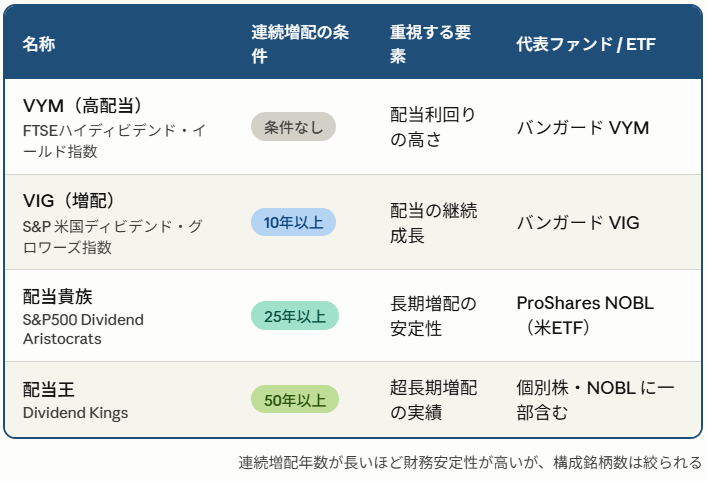Click the 50年以上 green badge

point(295,399)
